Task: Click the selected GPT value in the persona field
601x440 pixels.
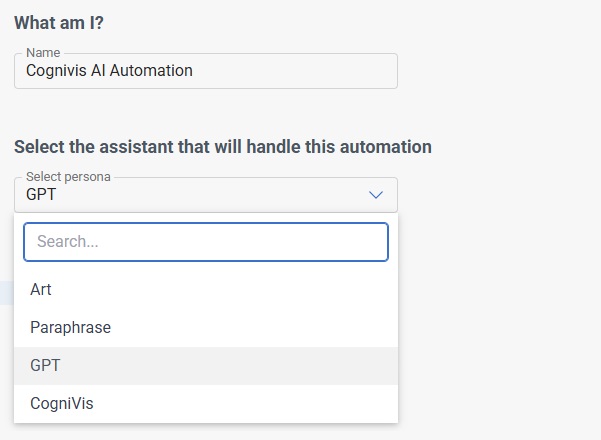Action: point(41,195)
